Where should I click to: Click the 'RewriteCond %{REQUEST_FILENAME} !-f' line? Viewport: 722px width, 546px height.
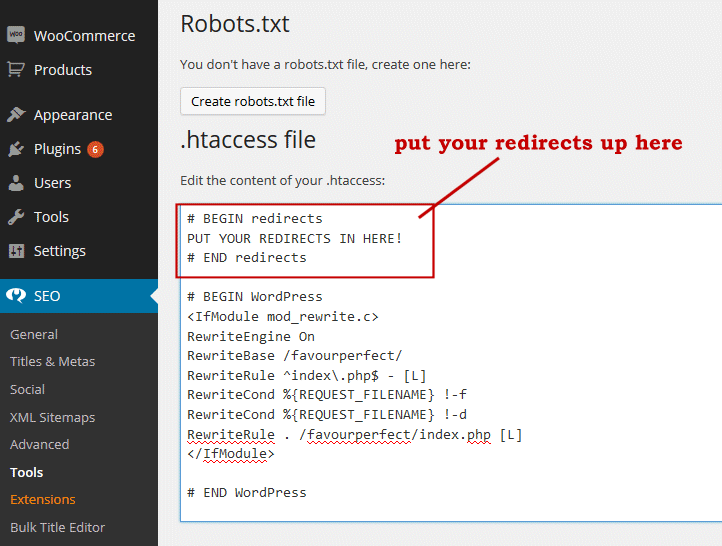tap(327, 395)
